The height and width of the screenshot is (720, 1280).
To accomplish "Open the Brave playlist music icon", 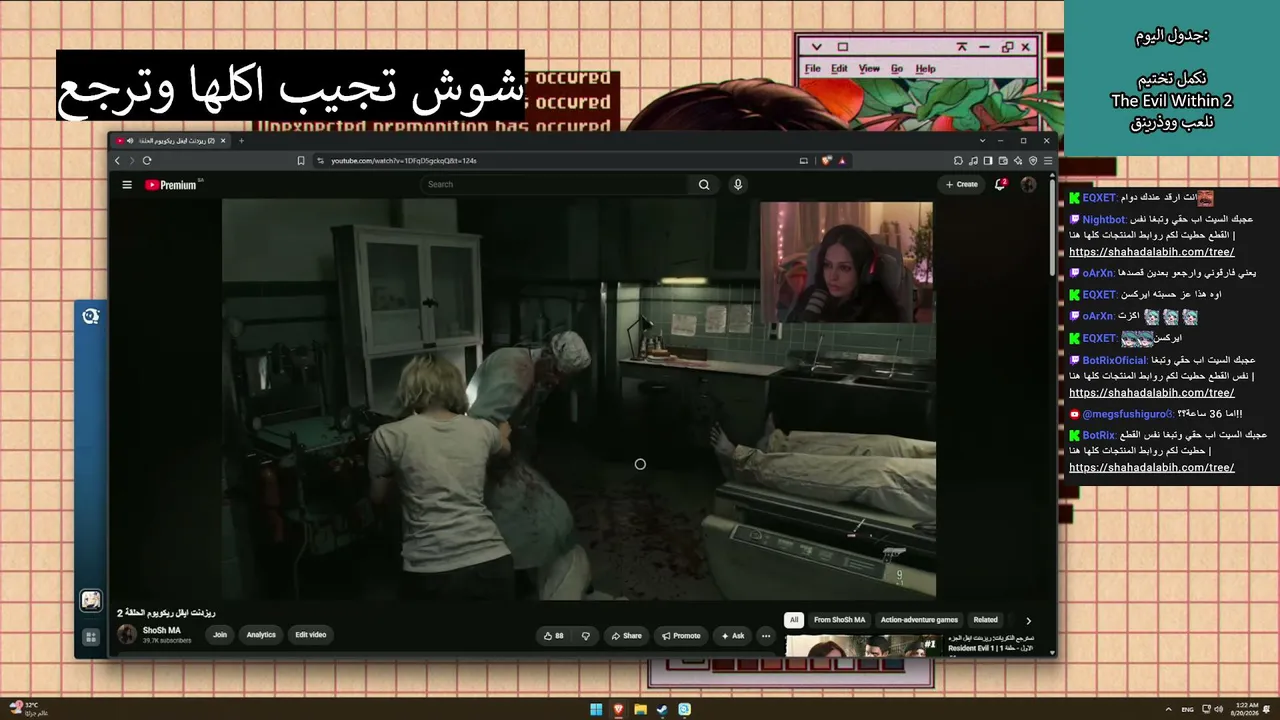I will coord(973,160).
